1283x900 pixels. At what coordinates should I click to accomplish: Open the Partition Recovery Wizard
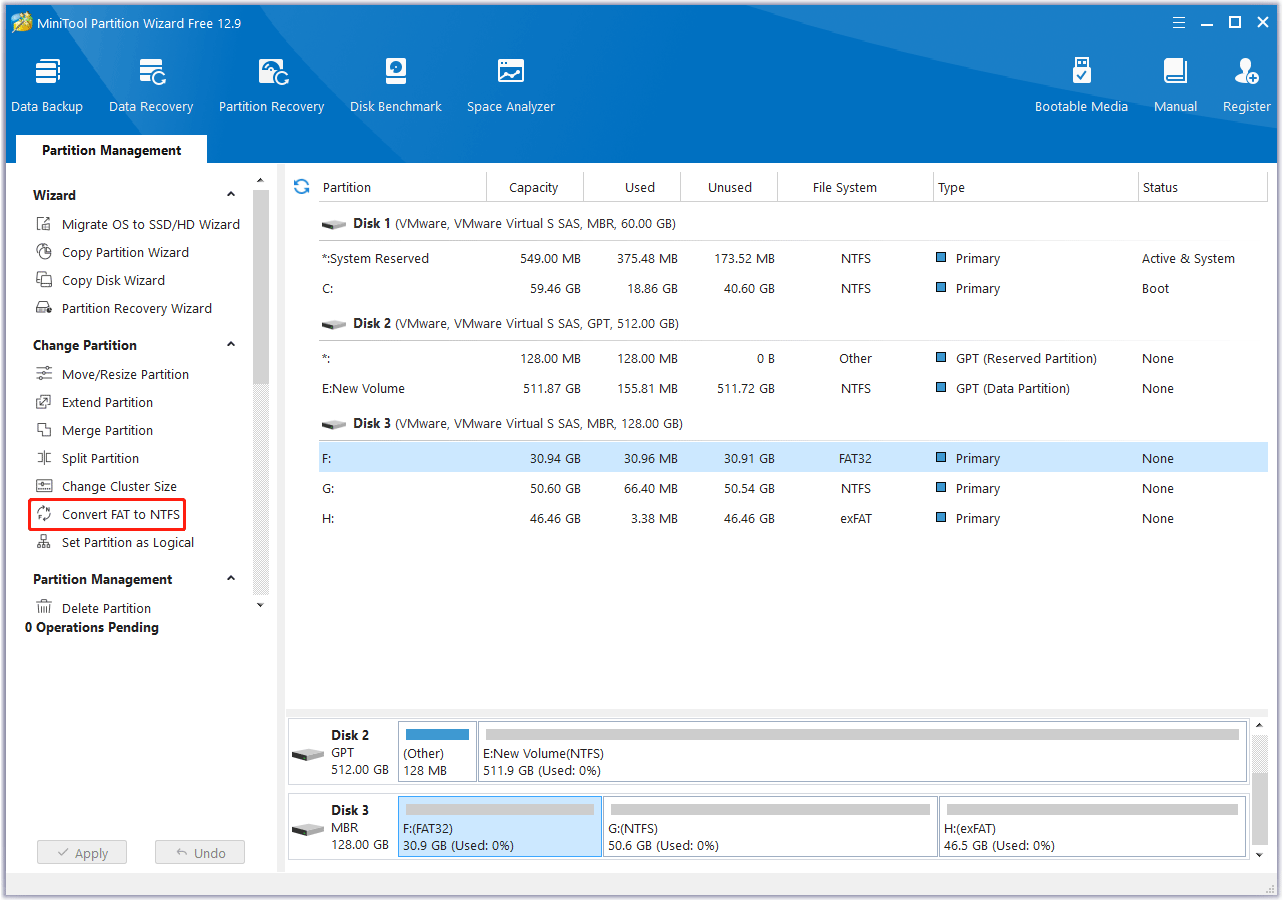point(124,308)
